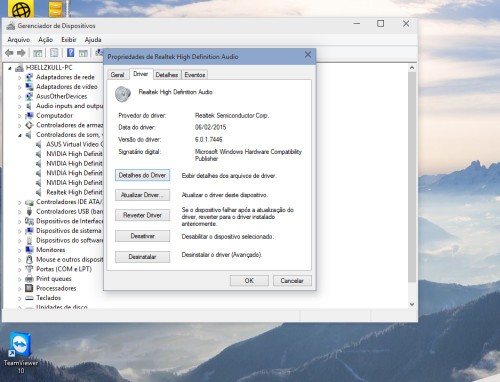Viewport: 500px width, 382px height.
Task: Minimize the Gerenciador de Dispositivos window
Action: click(357, 24)
